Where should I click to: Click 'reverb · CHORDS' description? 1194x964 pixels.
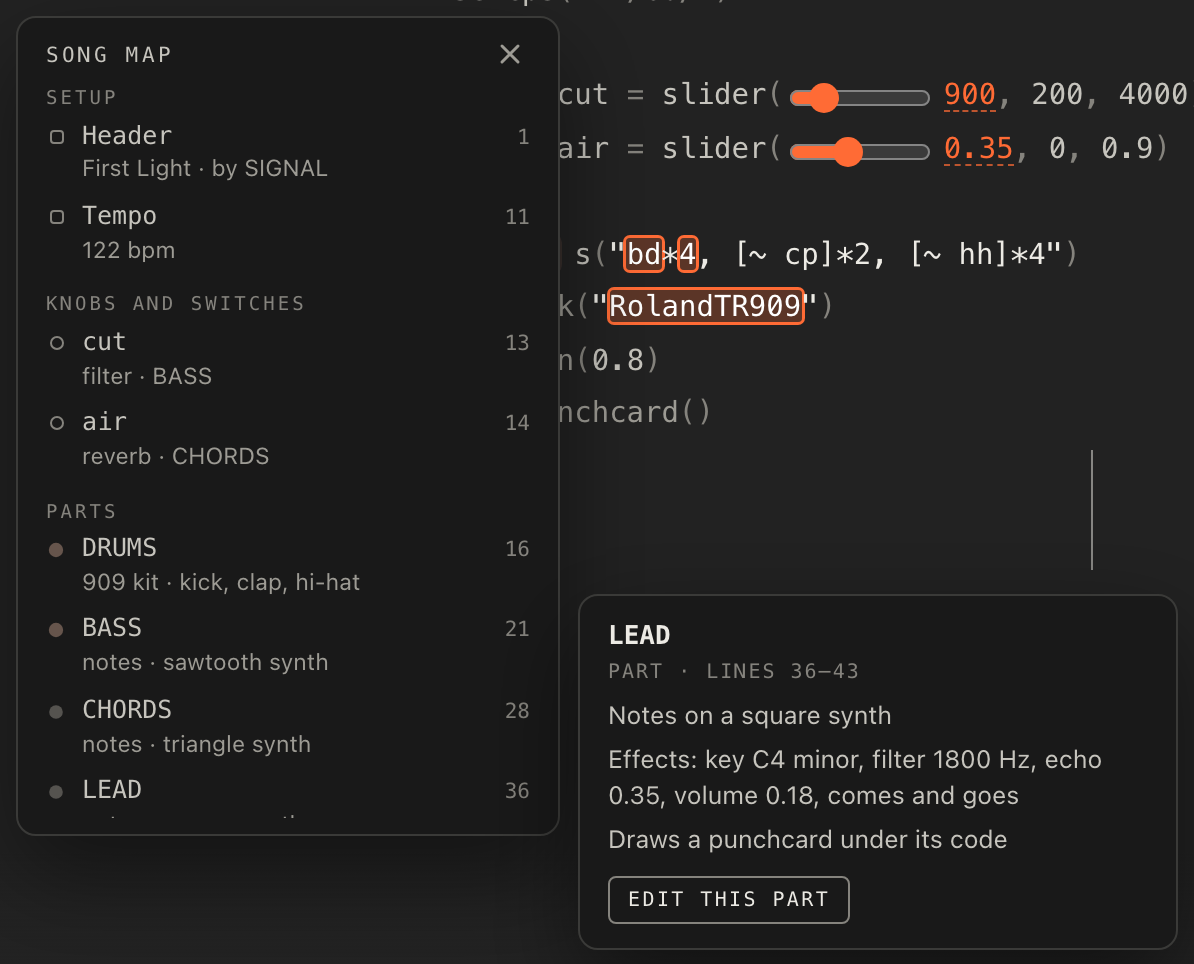coord(176,456)
